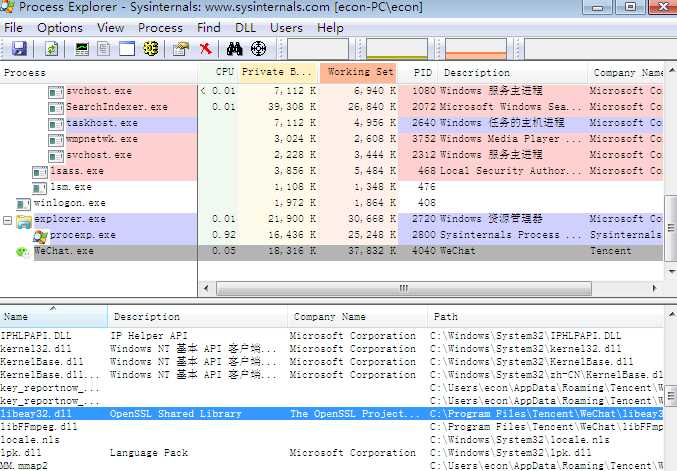The width and height of the screenshot is (677, 471).
Task: Select IPHLPAPI.DLL in the DLL list
Action: (x=332, y=335)
